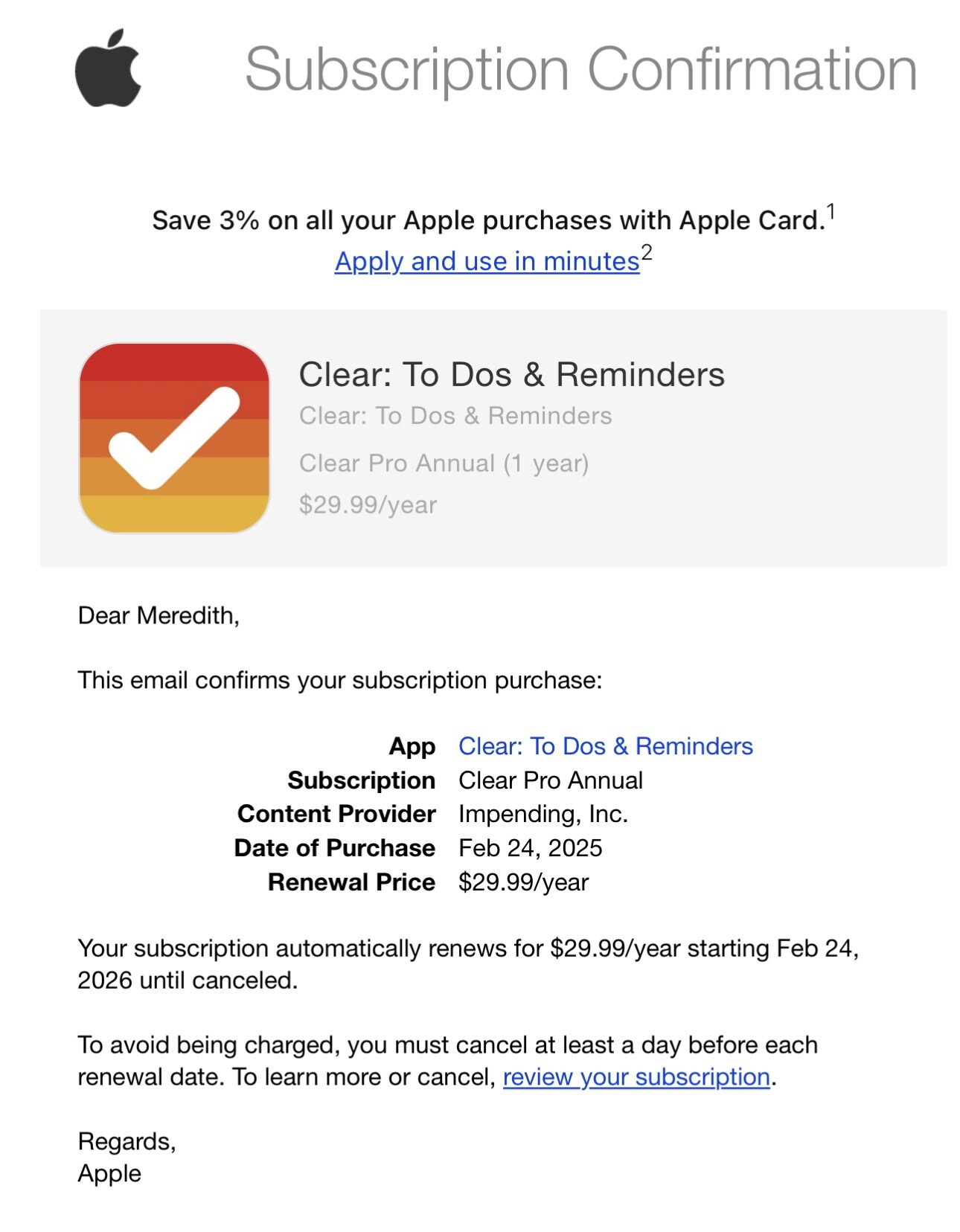
Task: Click the Apple logo in the header
Action: pyautogui.click(x=108, y=68)
